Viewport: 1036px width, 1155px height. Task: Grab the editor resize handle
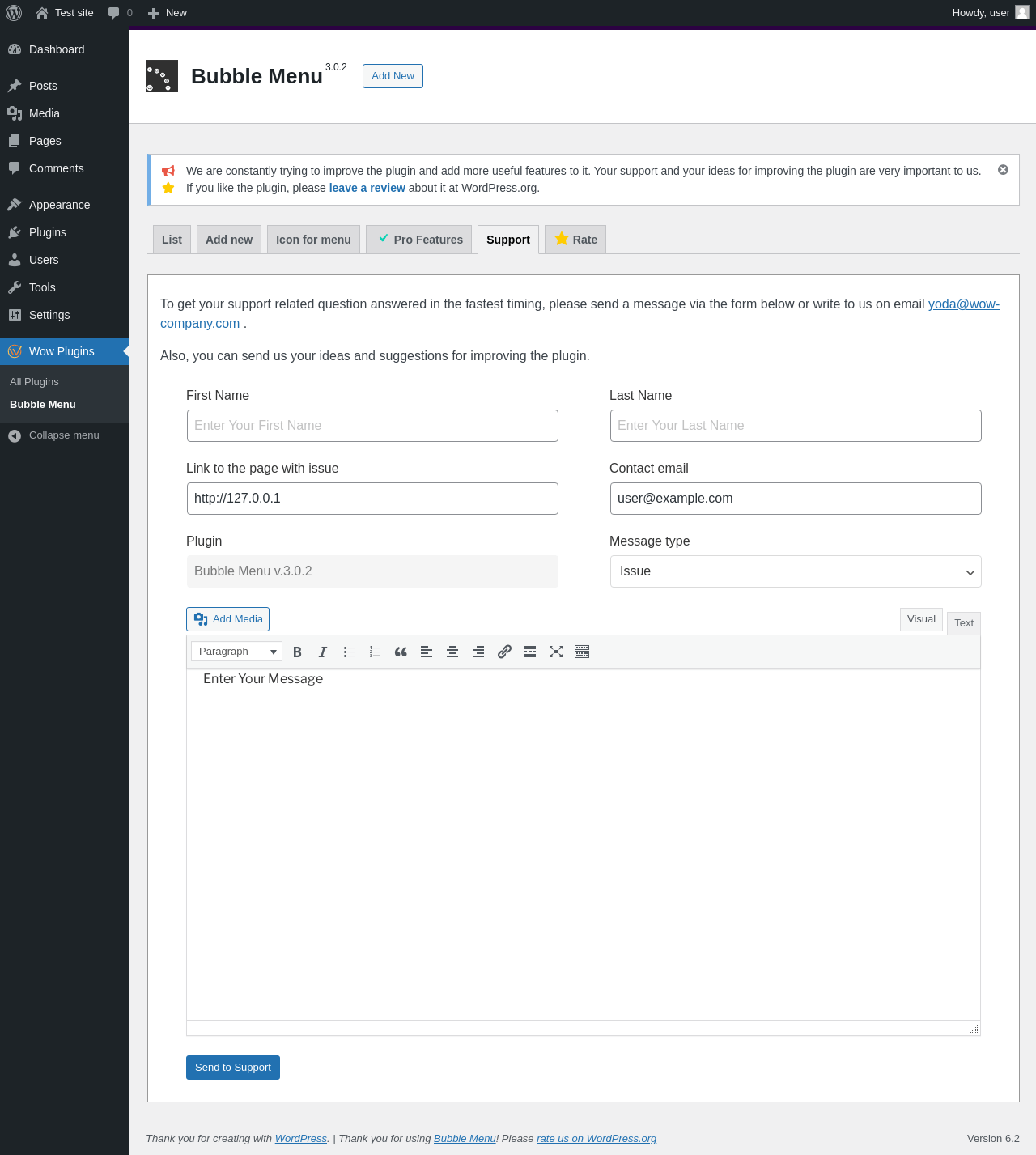[x=974, y=1030]
